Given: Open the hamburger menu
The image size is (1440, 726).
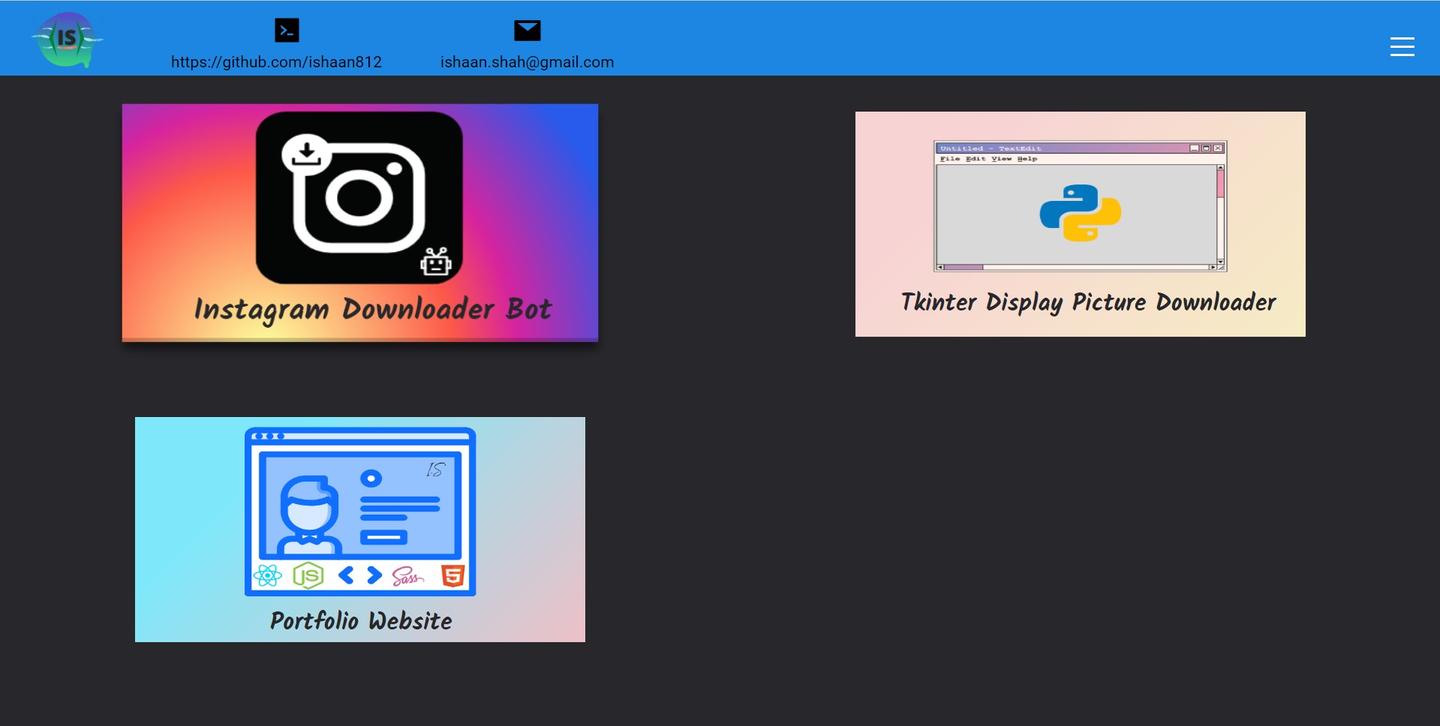Looking at the screenshot, I should coord(1402,46).
